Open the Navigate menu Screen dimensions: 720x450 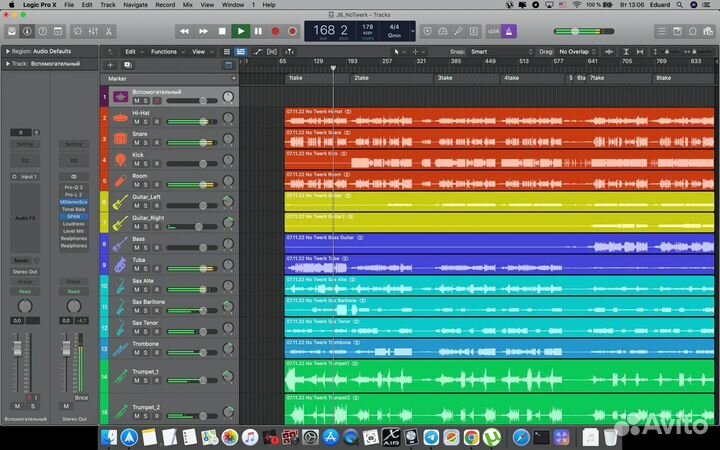(135, 5)
